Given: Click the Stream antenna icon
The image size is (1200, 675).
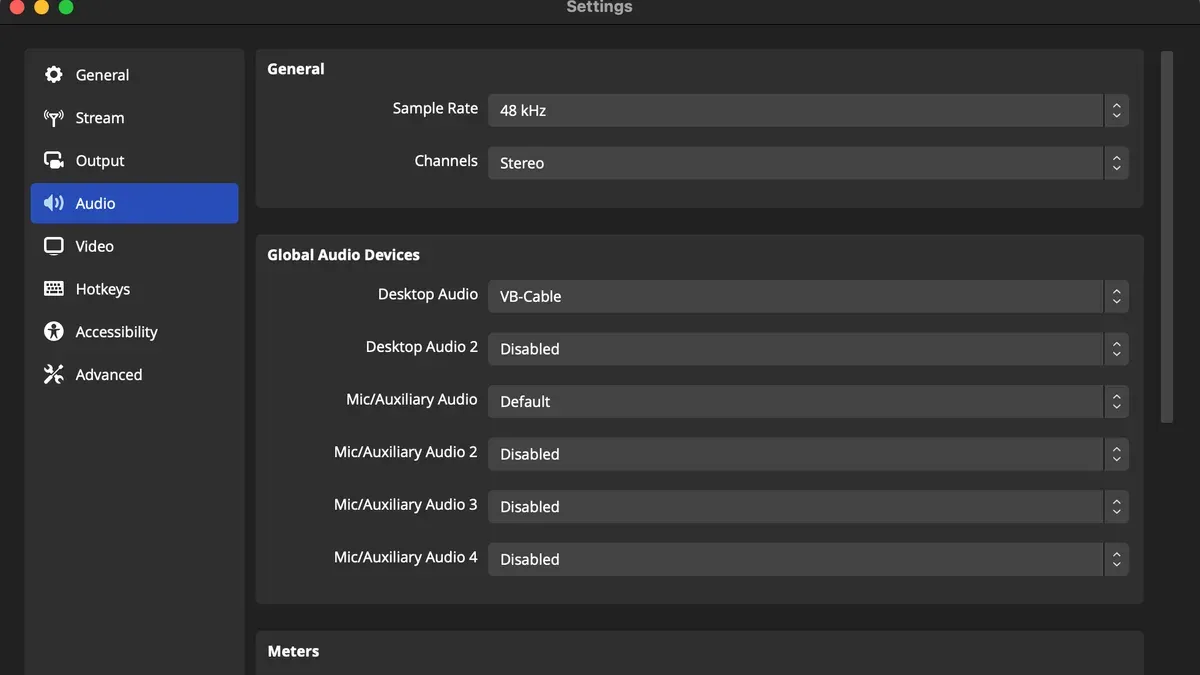Looking at the screenshot, I should coord(54,118).
